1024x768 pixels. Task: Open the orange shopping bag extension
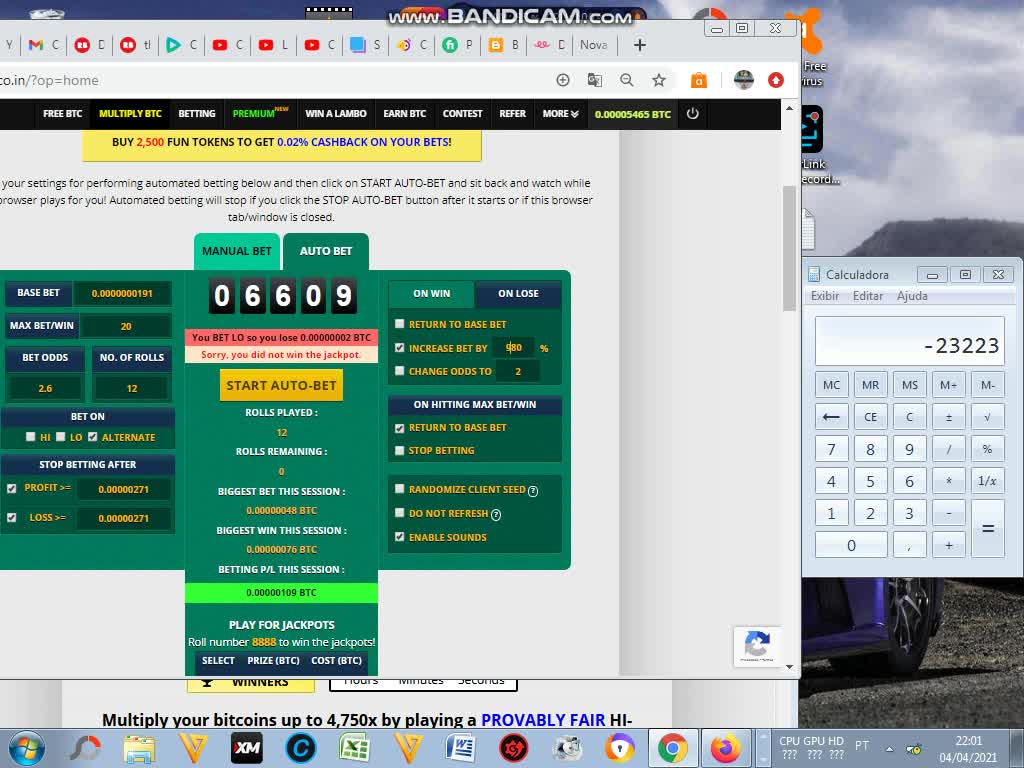(699, 80)
